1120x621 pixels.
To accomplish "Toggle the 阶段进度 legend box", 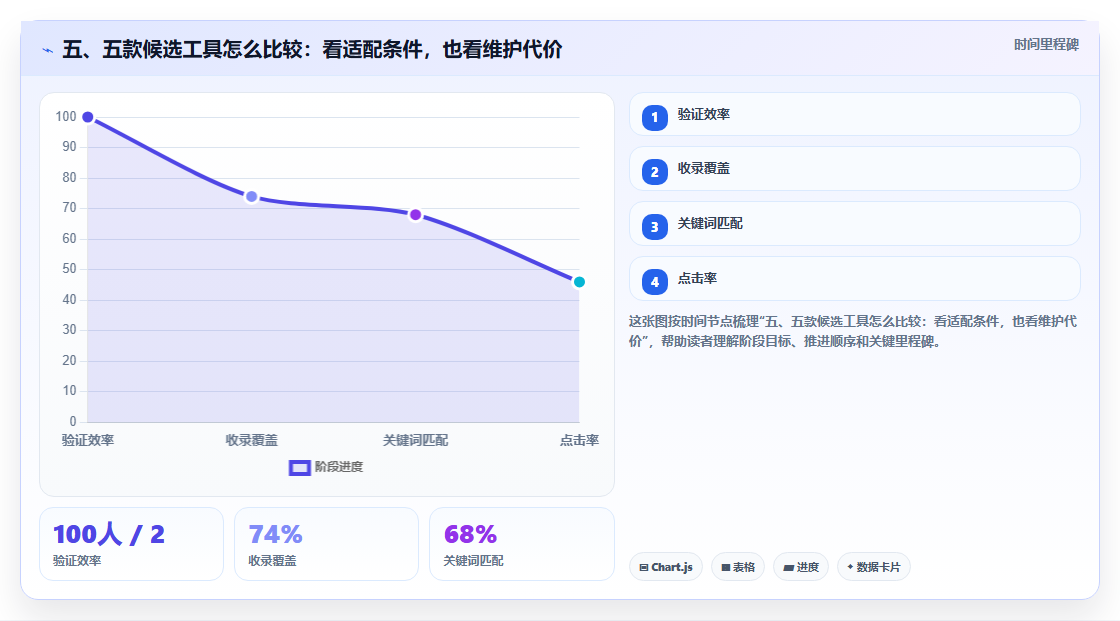I will [299, 467].
